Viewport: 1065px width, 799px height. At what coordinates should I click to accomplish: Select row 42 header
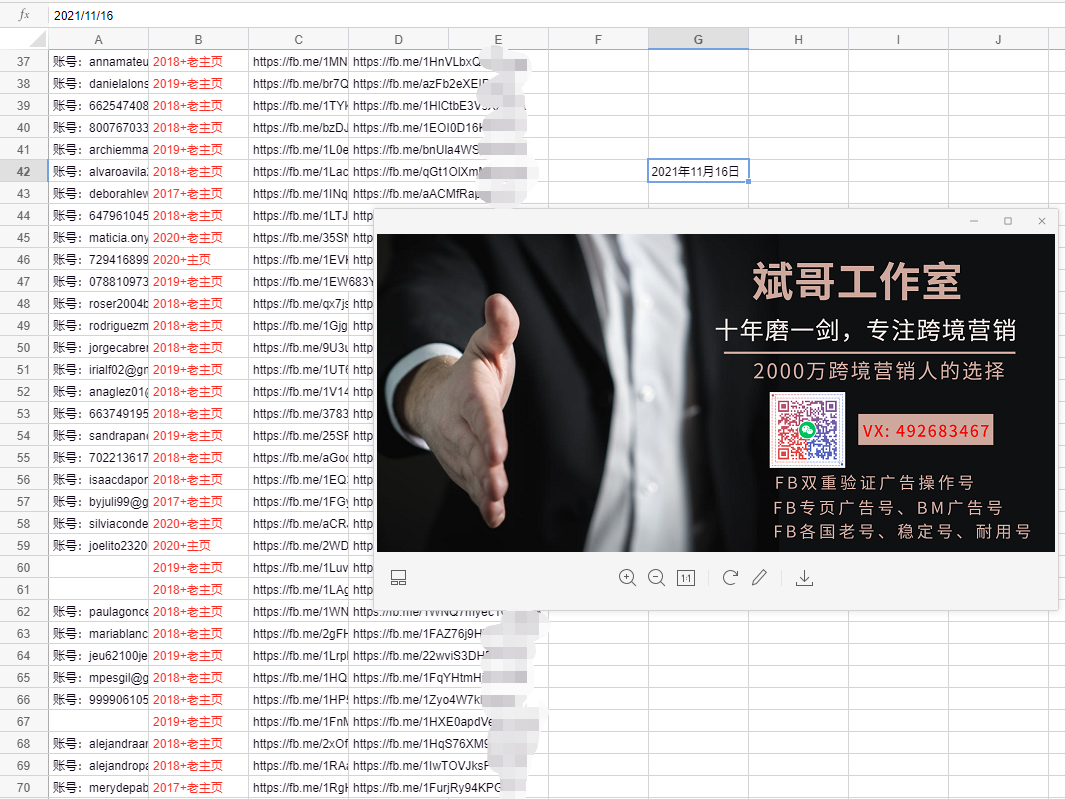tap(24, 171)
